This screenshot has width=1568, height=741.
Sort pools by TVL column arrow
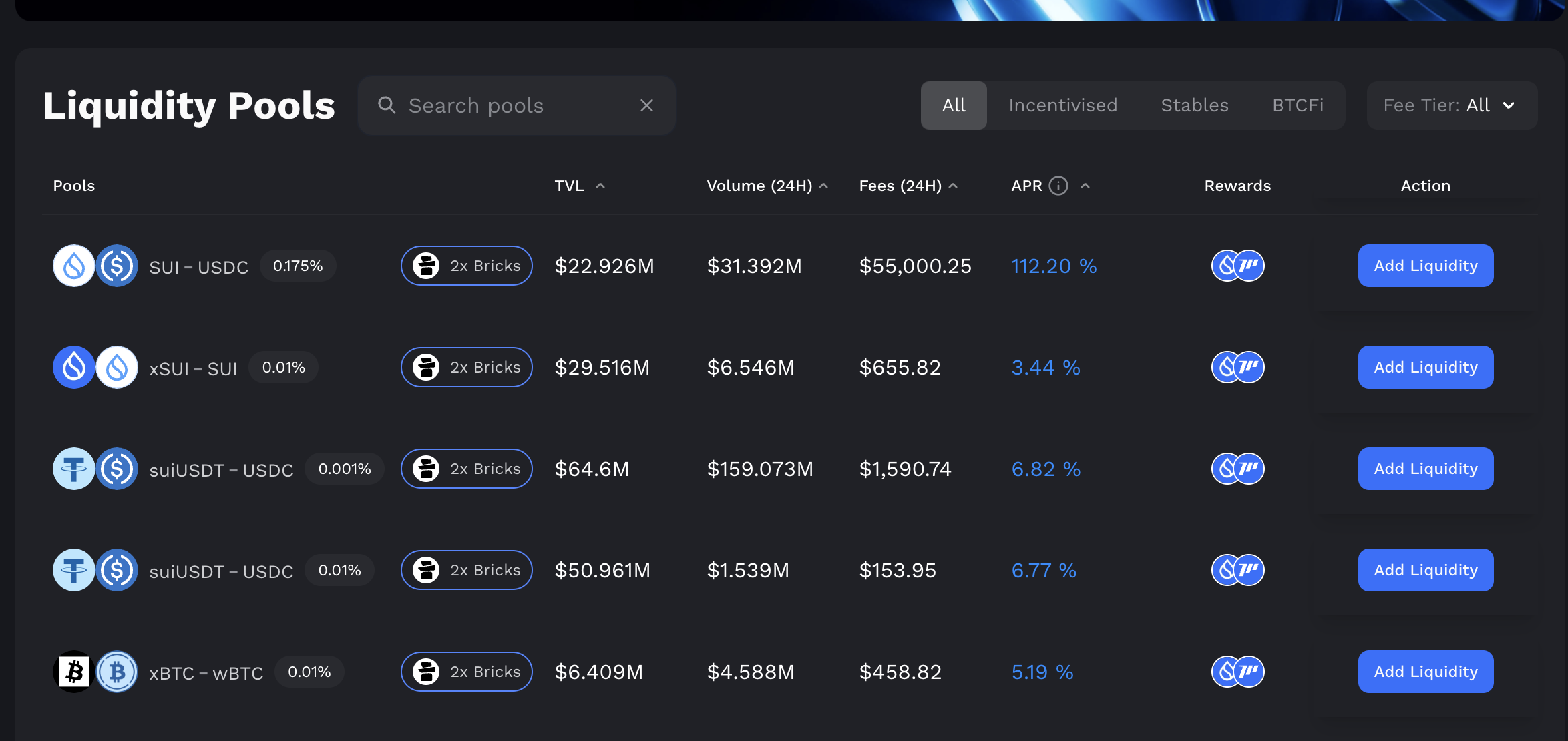pos(600,186)
